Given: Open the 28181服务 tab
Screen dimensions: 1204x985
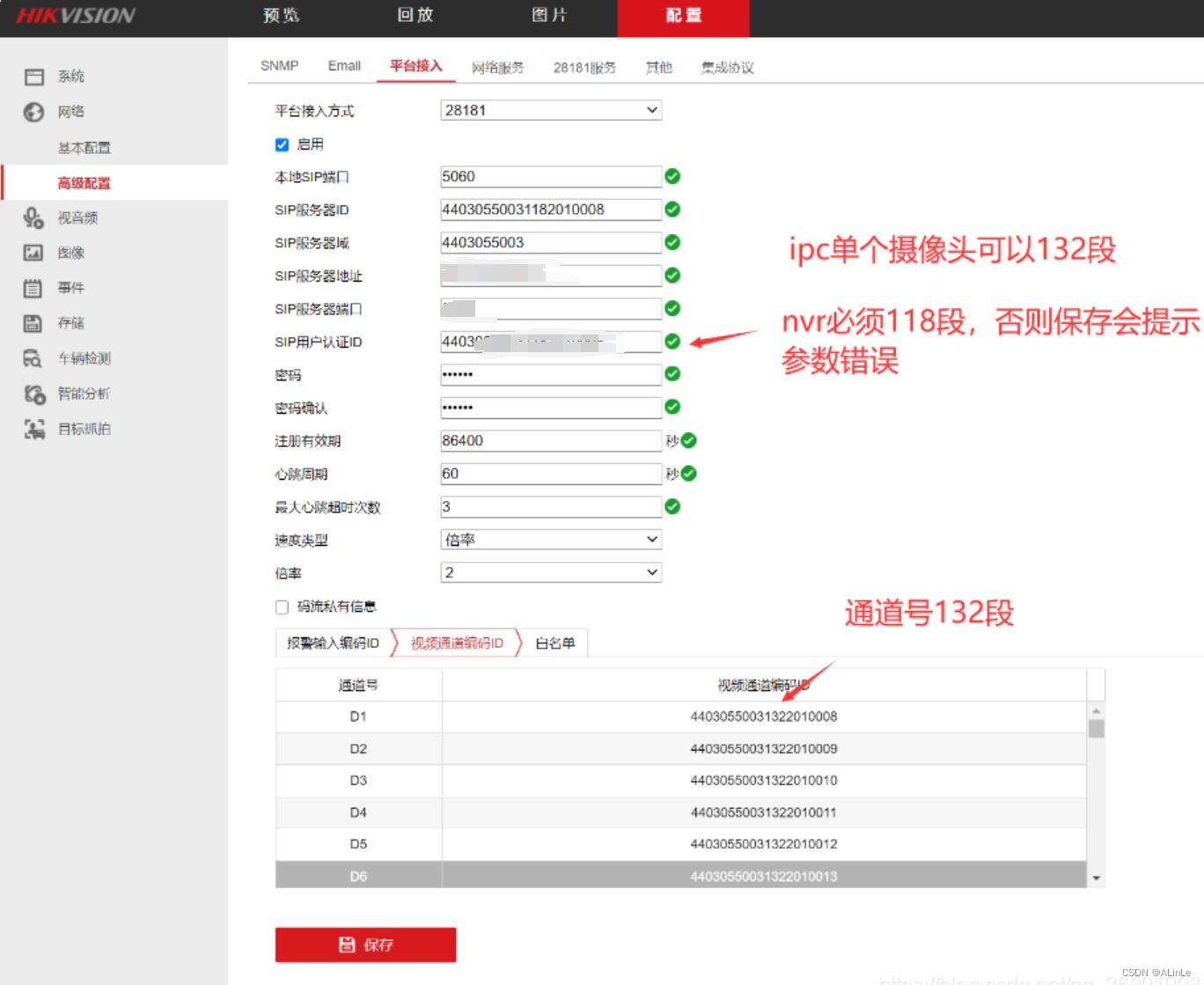Looking at the screenshot, I should coord(584,67).
